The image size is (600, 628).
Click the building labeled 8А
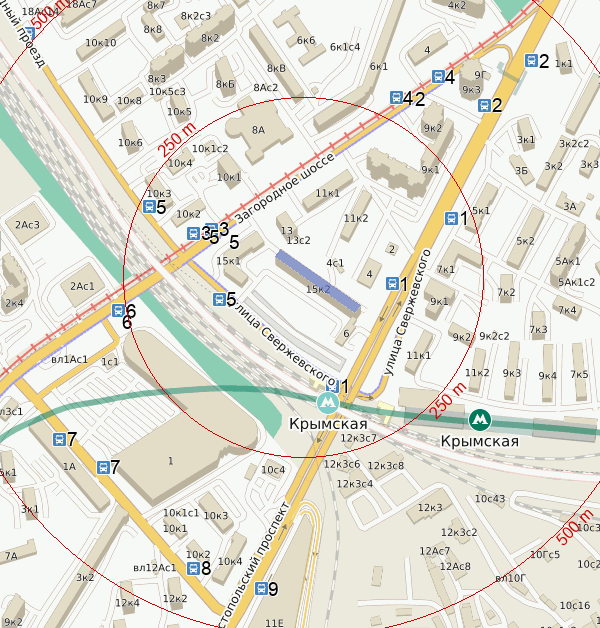[258, 130]
